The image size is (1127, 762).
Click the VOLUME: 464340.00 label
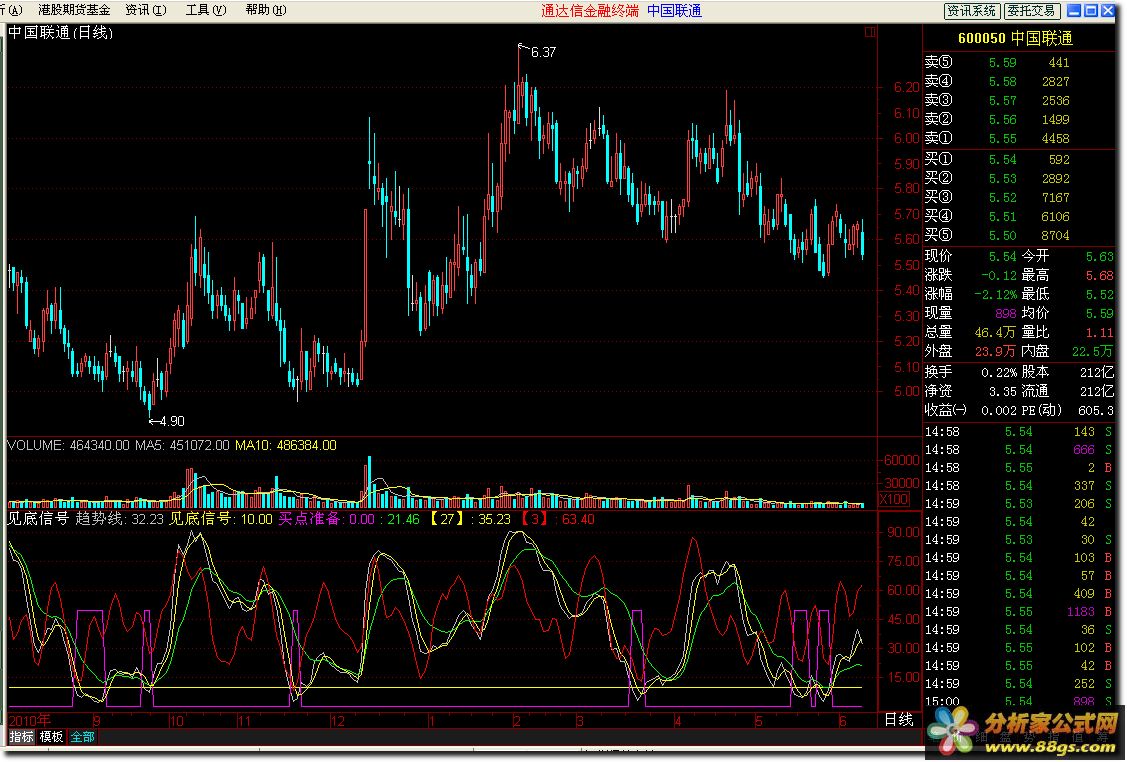[68, 446]
